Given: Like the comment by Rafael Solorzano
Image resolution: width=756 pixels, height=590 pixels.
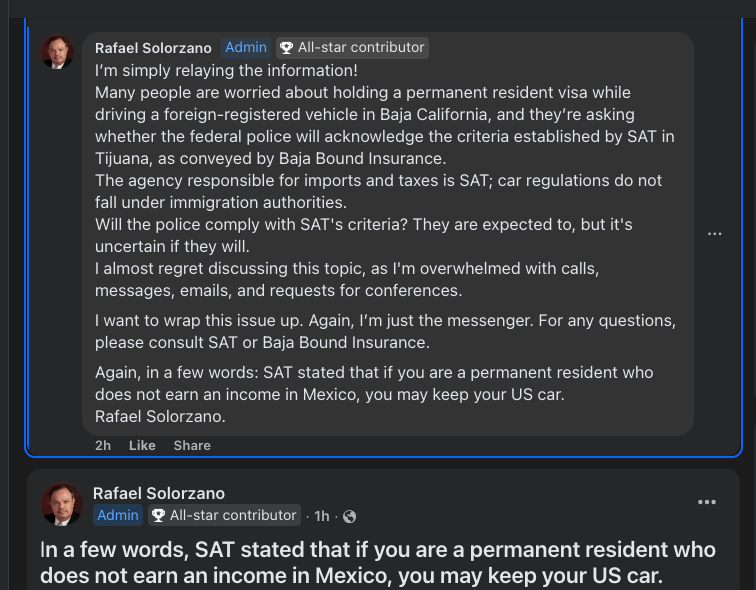Looking at the screenshot, I should pos(142,445).
